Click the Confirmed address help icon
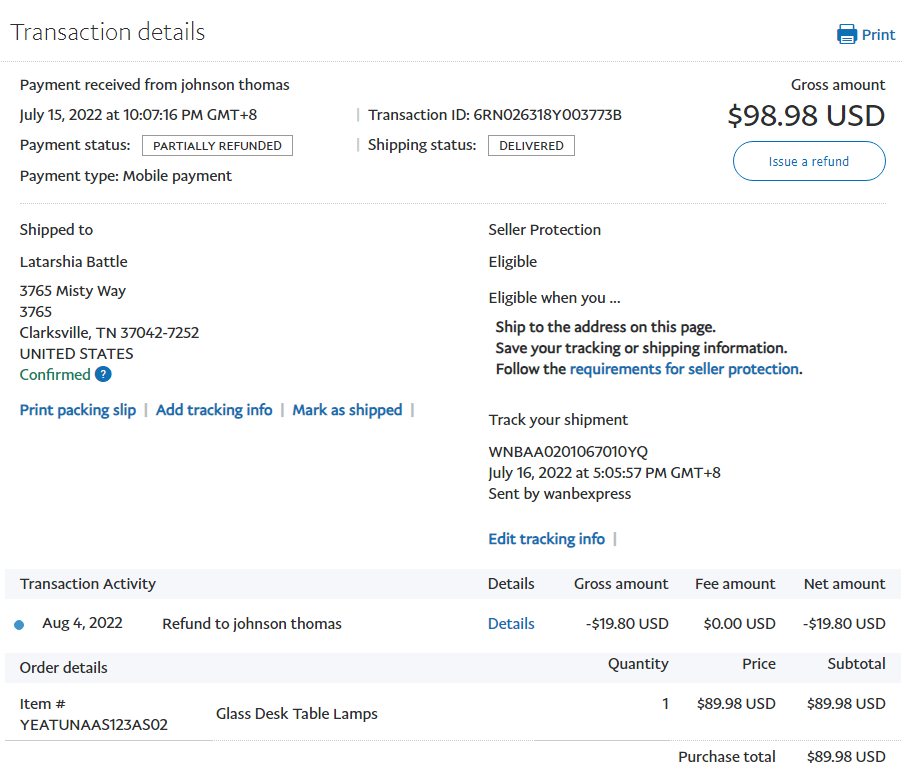The image size is (902, 772). point(103,375)
